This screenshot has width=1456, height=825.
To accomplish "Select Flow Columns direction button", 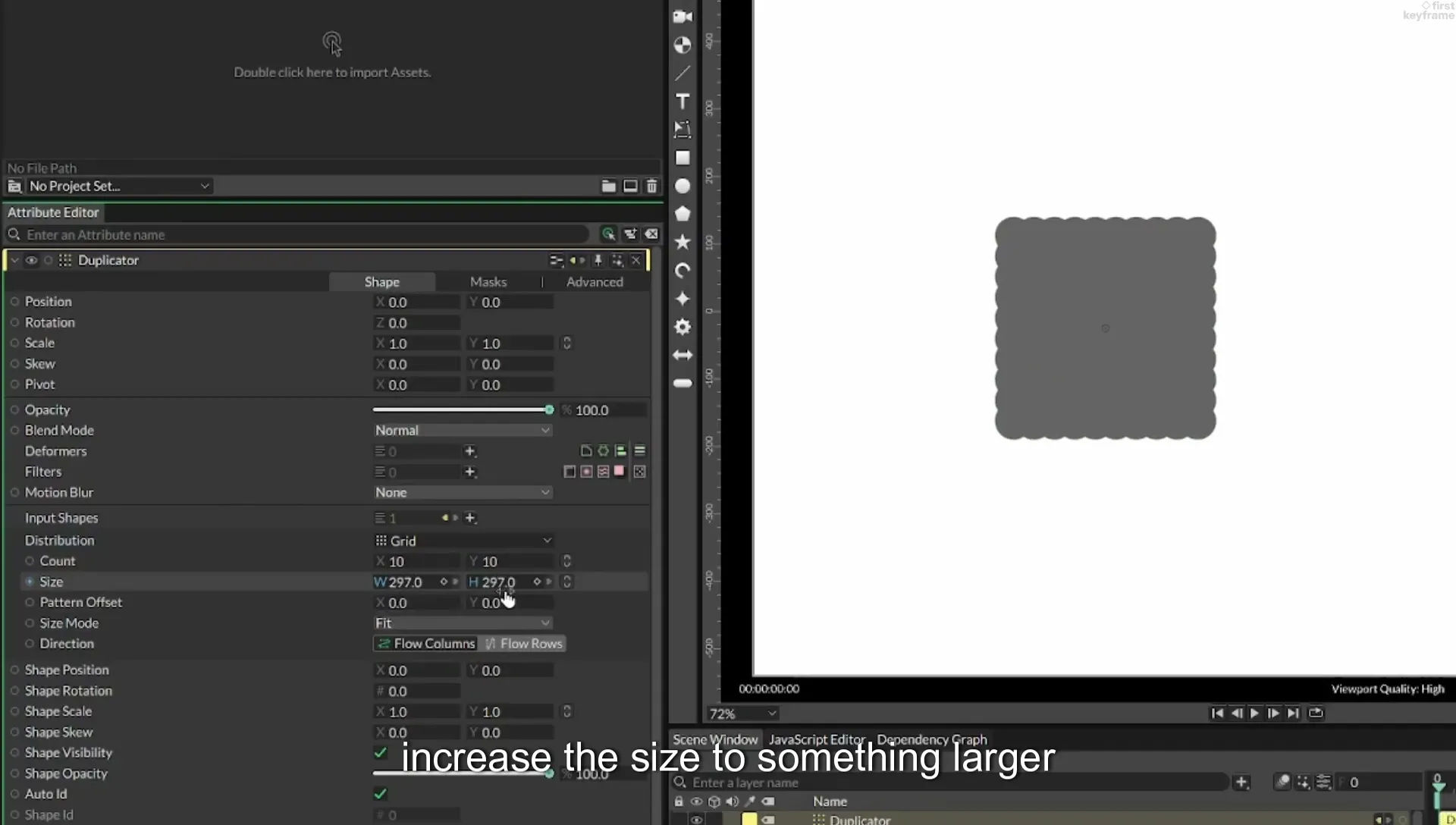I will [425, 644].
